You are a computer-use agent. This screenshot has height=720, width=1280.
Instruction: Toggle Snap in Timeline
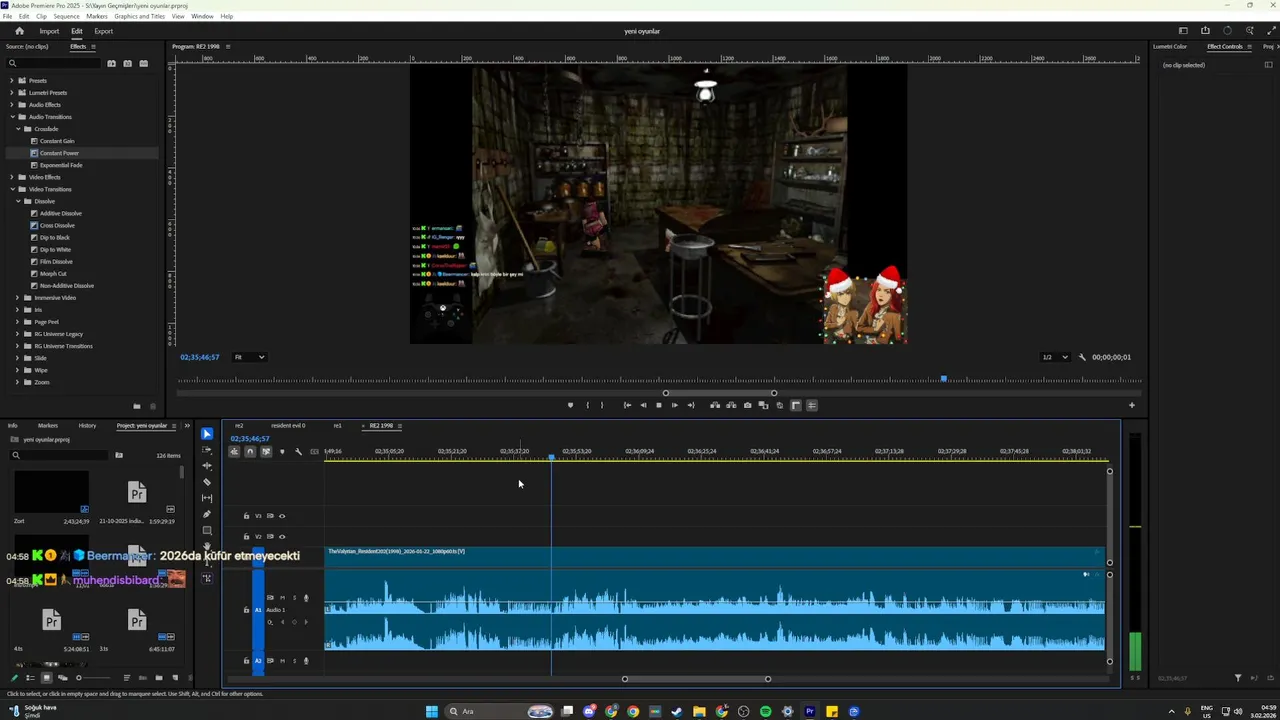click(x=250, y=452)
